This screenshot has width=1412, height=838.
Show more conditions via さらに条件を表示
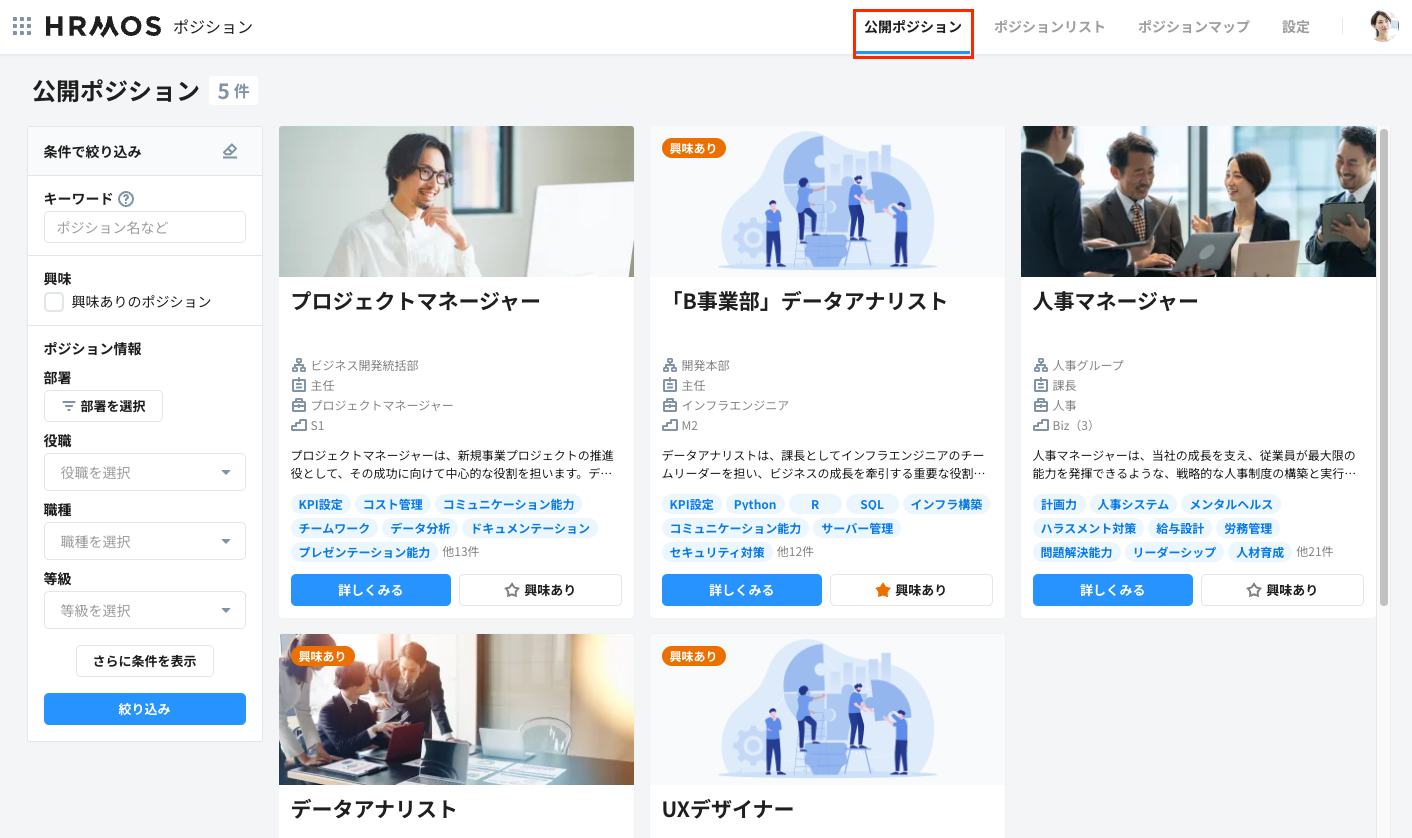point(144,661)
